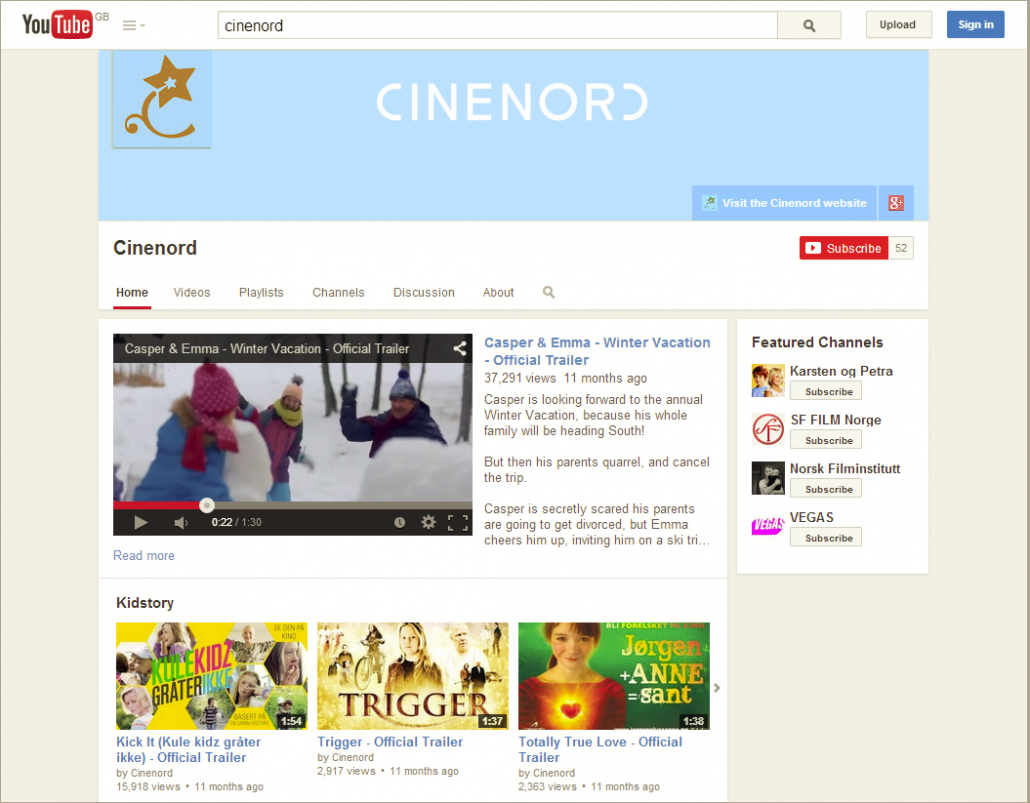The width and height of the screenshot is (1030, 803).
Task: Click the 52 subscriber count
Action: 901,248
